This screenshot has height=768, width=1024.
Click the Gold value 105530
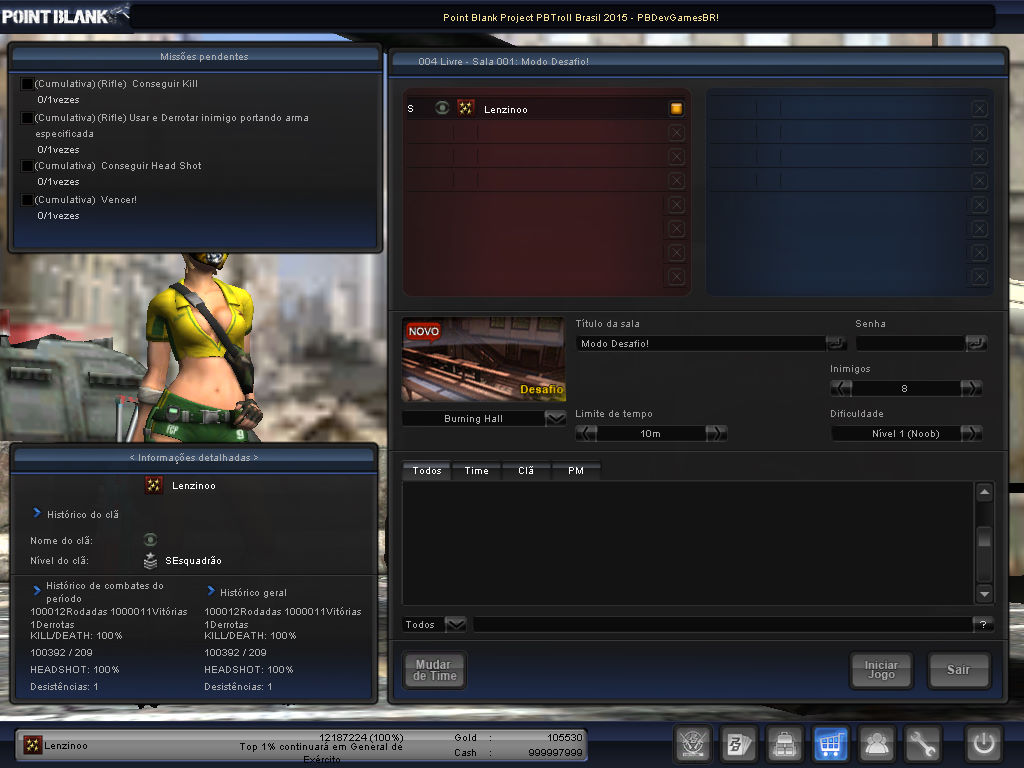tap(564, 737)
